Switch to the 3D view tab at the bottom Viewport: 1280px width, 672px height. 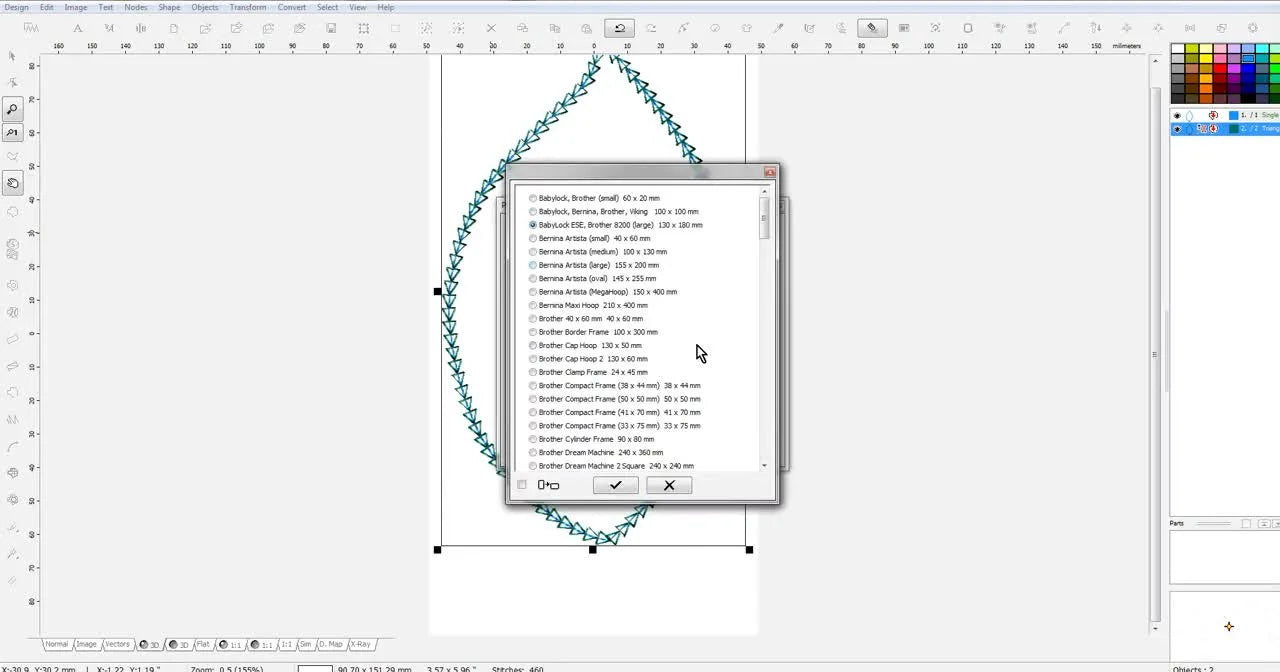tap(148, 644)
